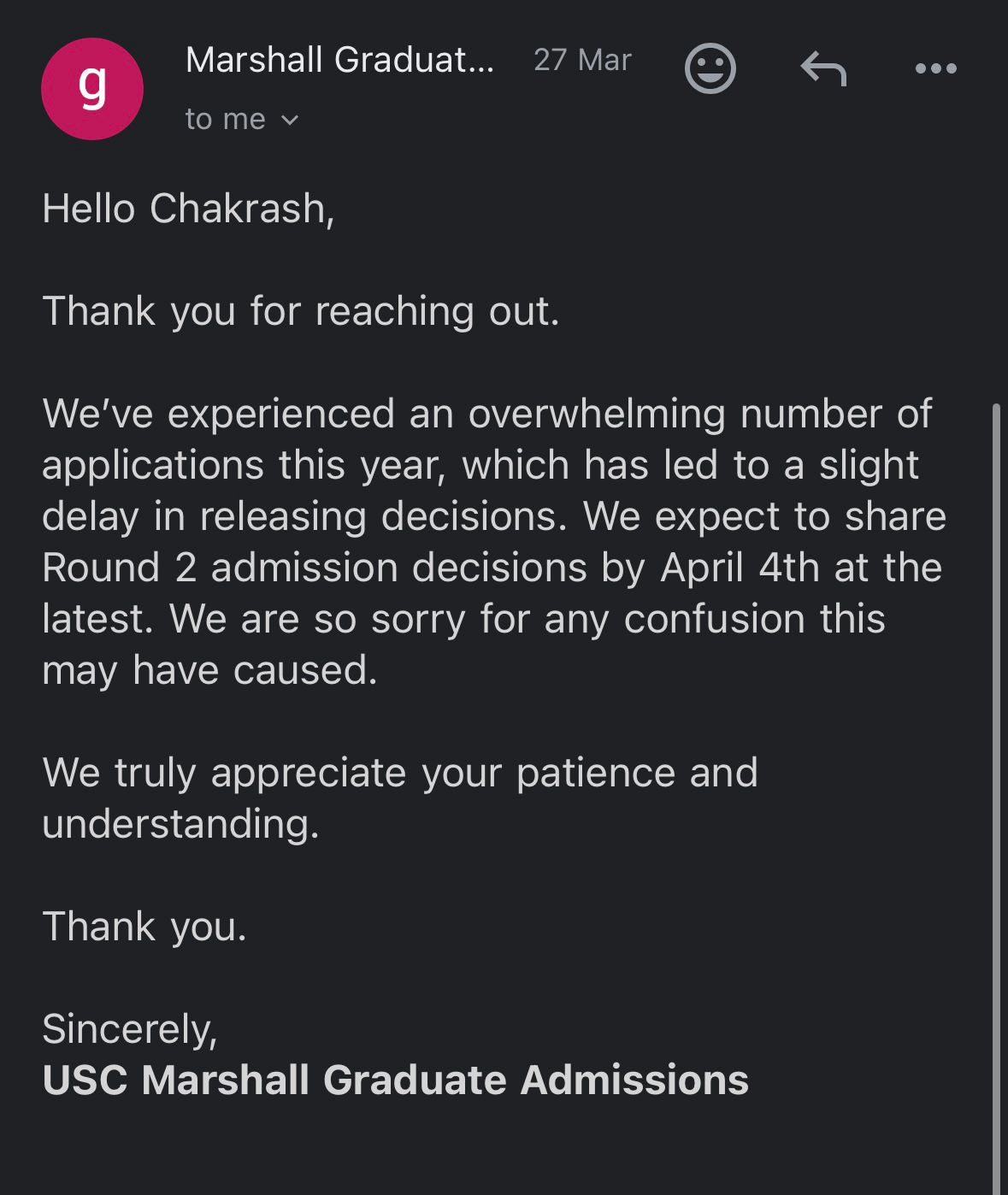The height and width of the screenshot is (1195, 1008).
Task: Tap the "to me" recipient label
Action: [x=226, y=120]
